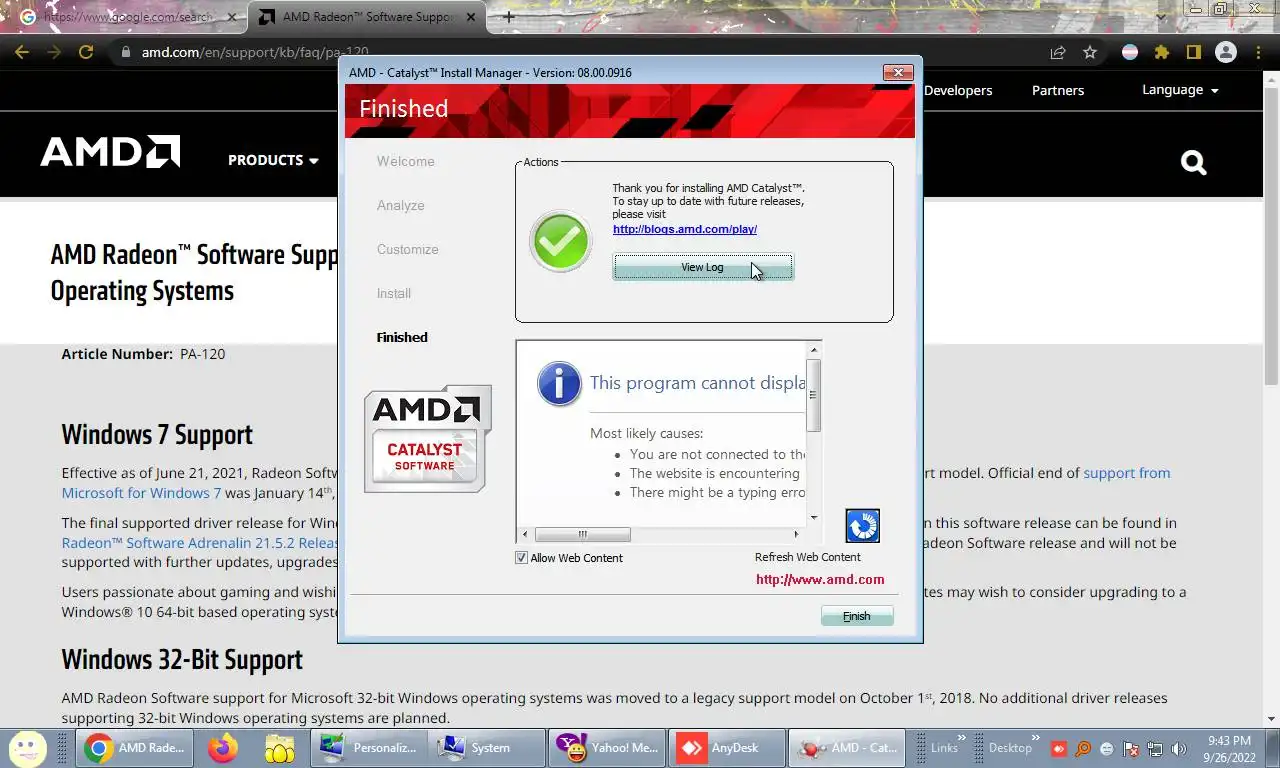Open Firefox from the taskbar
This screenshot has height=768, width=1280.
tap(222, 747)
